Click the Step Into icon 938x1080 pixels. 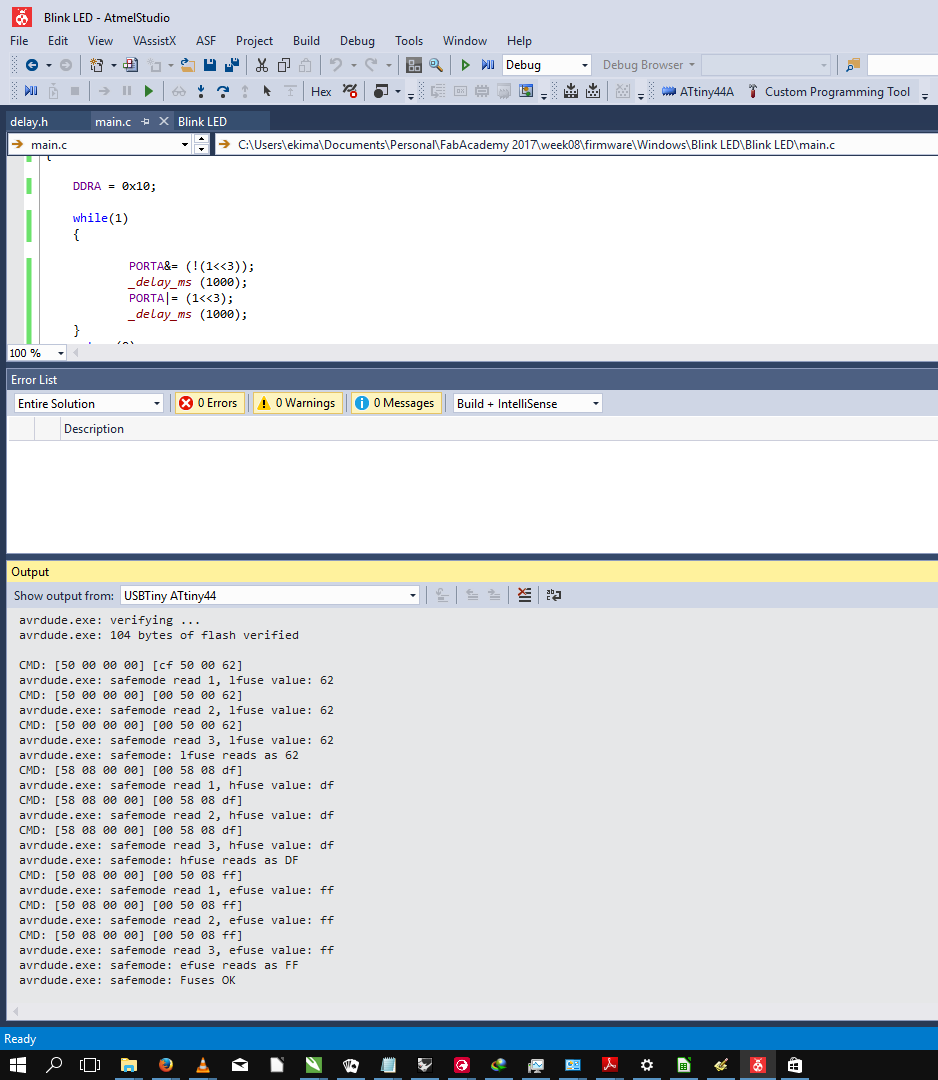[200, 91]
